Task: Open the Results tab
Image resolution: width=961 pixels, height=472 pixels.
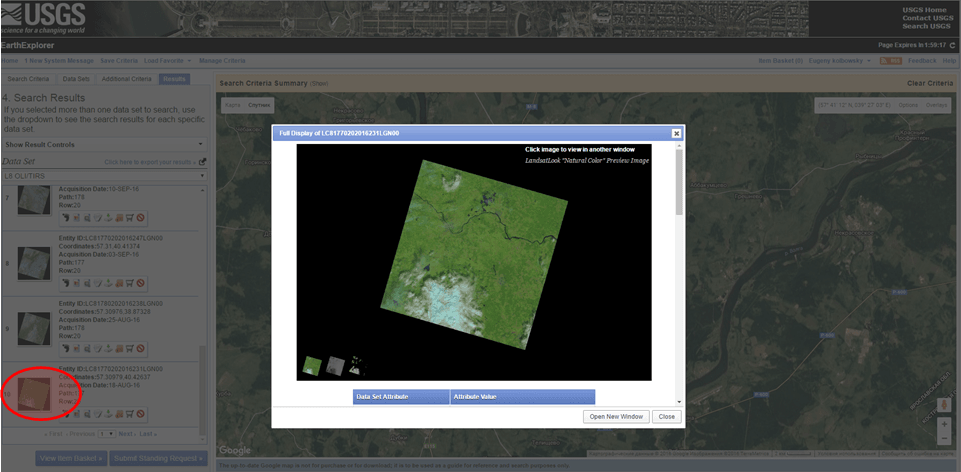Action: point(175,78)
